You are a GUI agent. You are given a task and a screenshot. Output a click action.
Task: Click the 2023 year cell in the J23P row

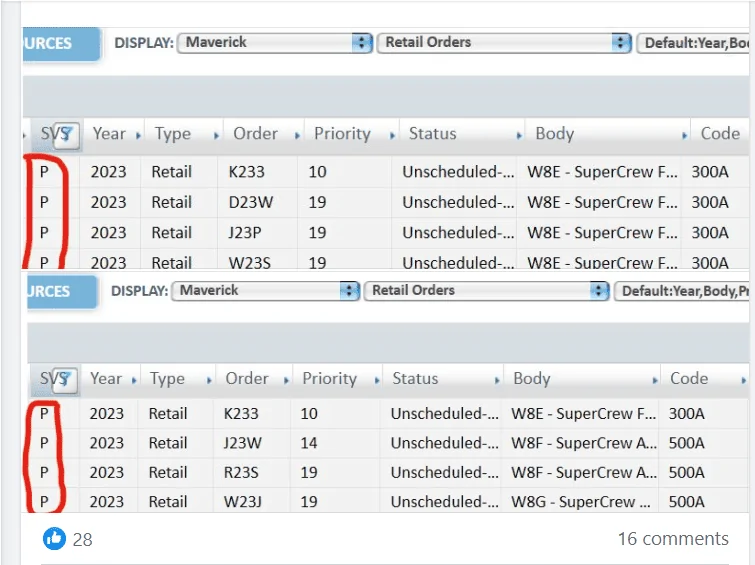coord(108,233)
